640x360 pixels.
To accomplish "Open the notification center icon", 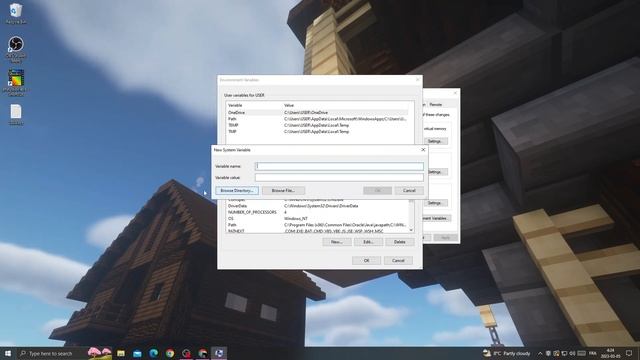I will point(629,353).
